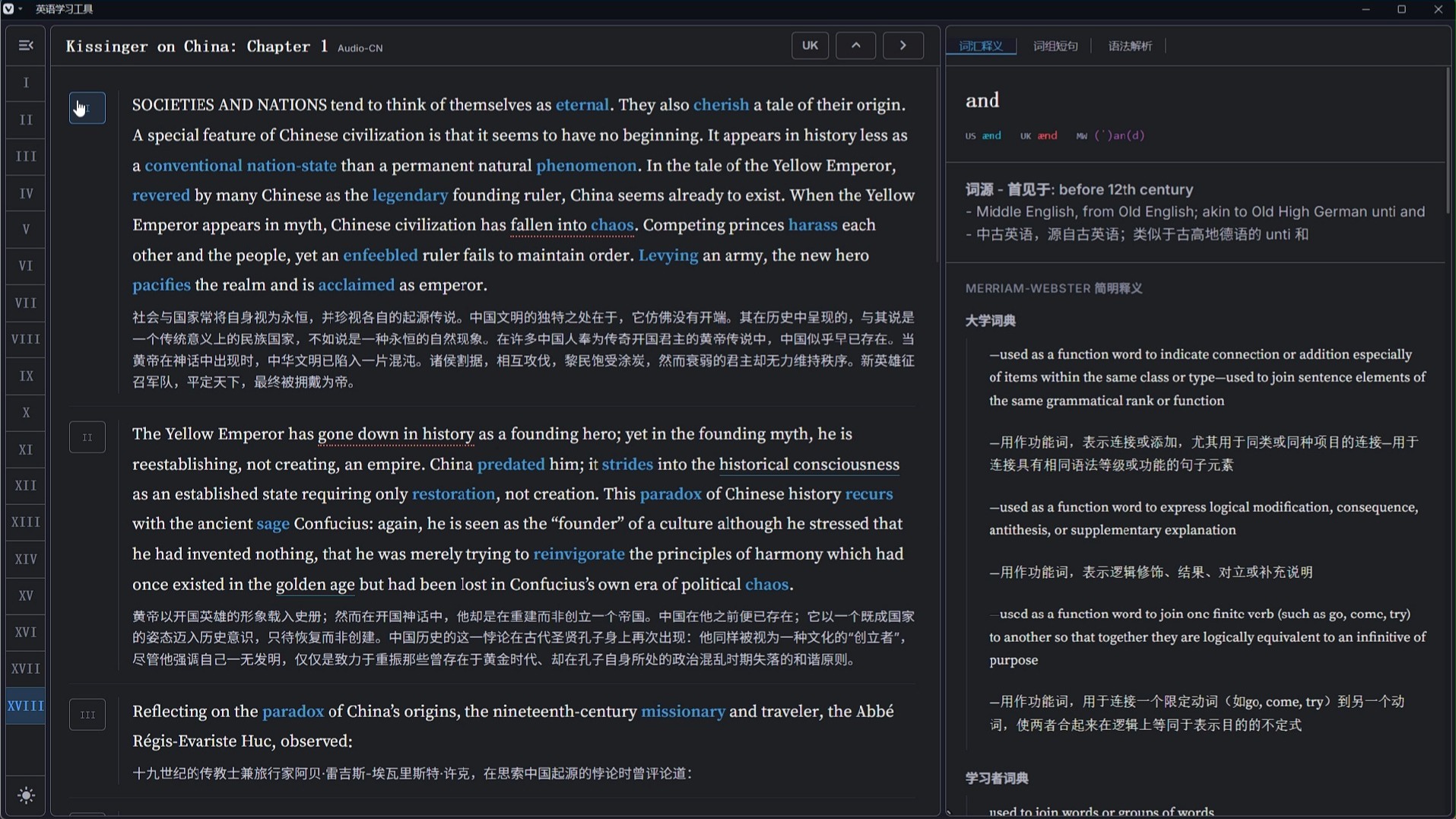Select chapter XIII in sidebar

pyautogui.click(x=26, y=522)
